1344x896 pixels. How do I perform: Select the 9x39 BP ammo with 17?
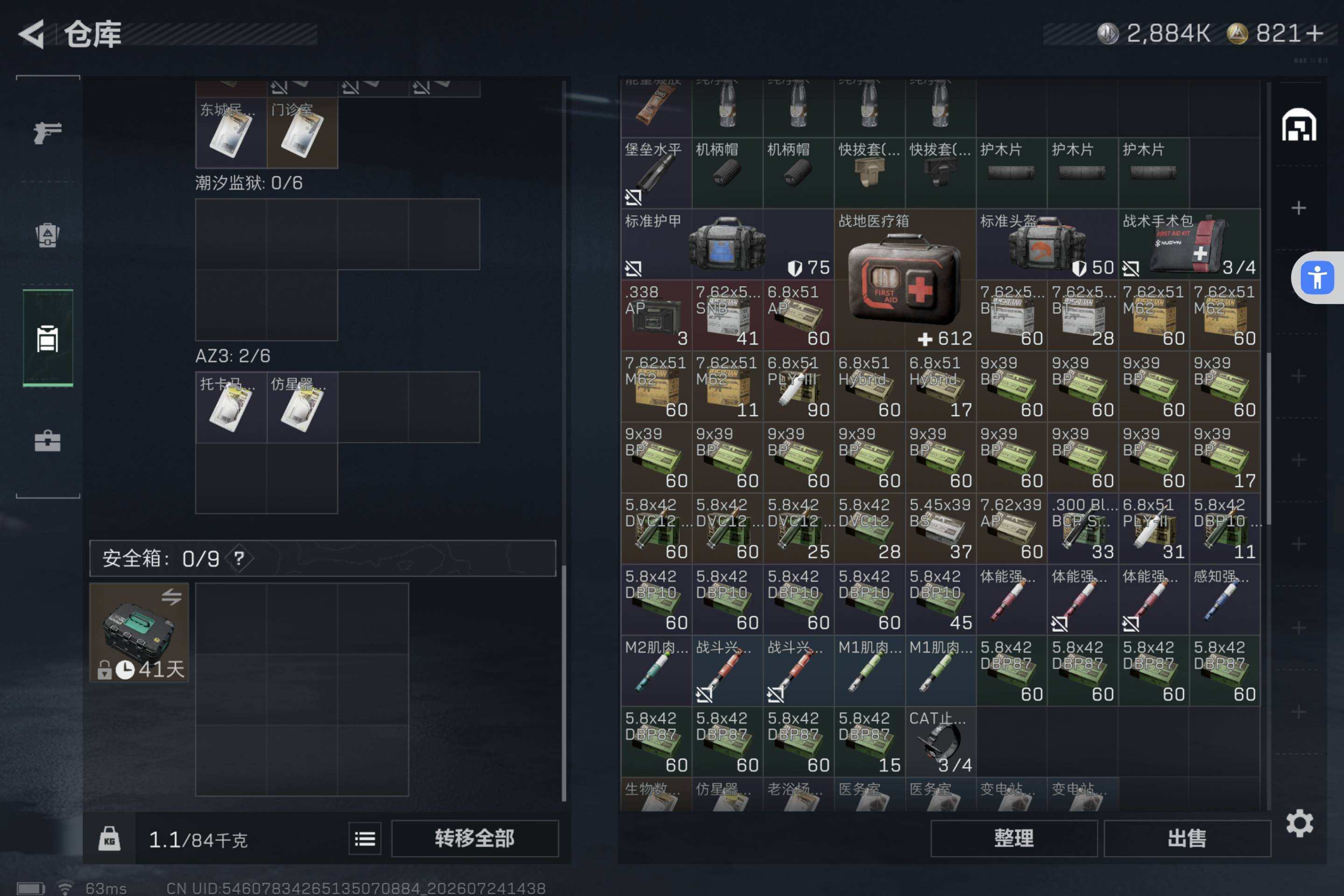(x=1225, y=457)
